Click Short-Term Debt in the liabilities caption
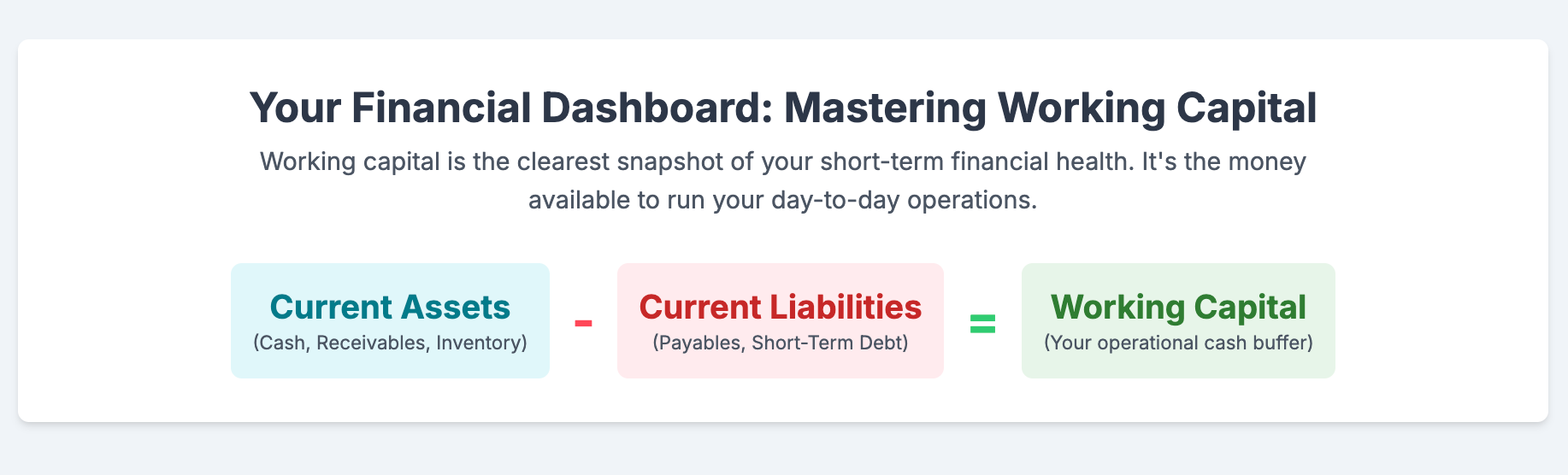This screenshot has width=1568, height=475. pyautogui.click(x=828, y=343)
